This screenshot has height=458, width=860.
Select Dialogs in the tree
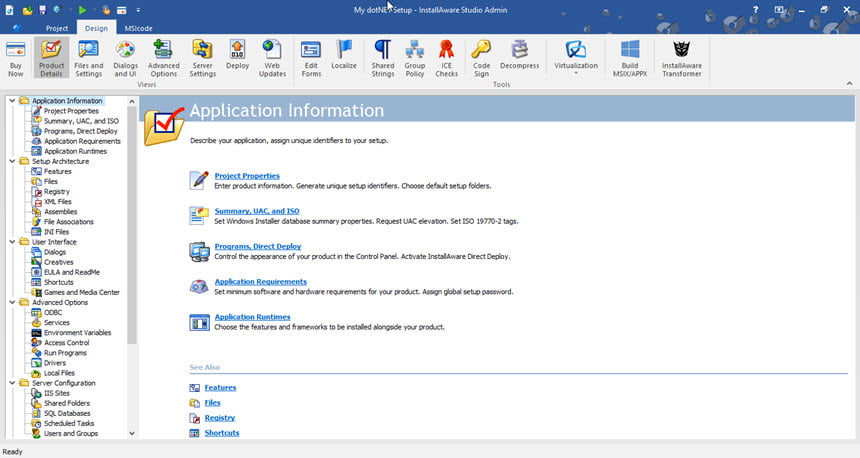pyautogui.click(x=55, y=252)
